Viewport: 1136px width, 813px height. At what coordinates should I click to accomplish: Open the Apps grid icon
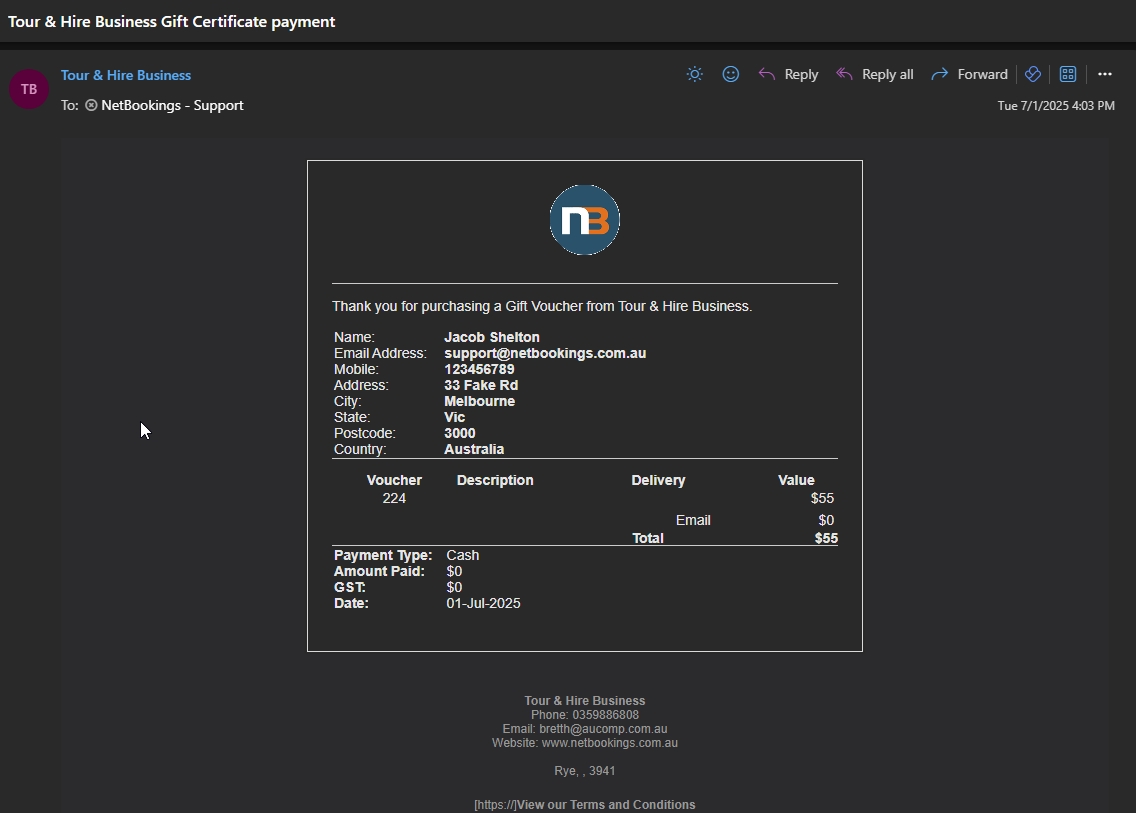tap(1068, 74)
